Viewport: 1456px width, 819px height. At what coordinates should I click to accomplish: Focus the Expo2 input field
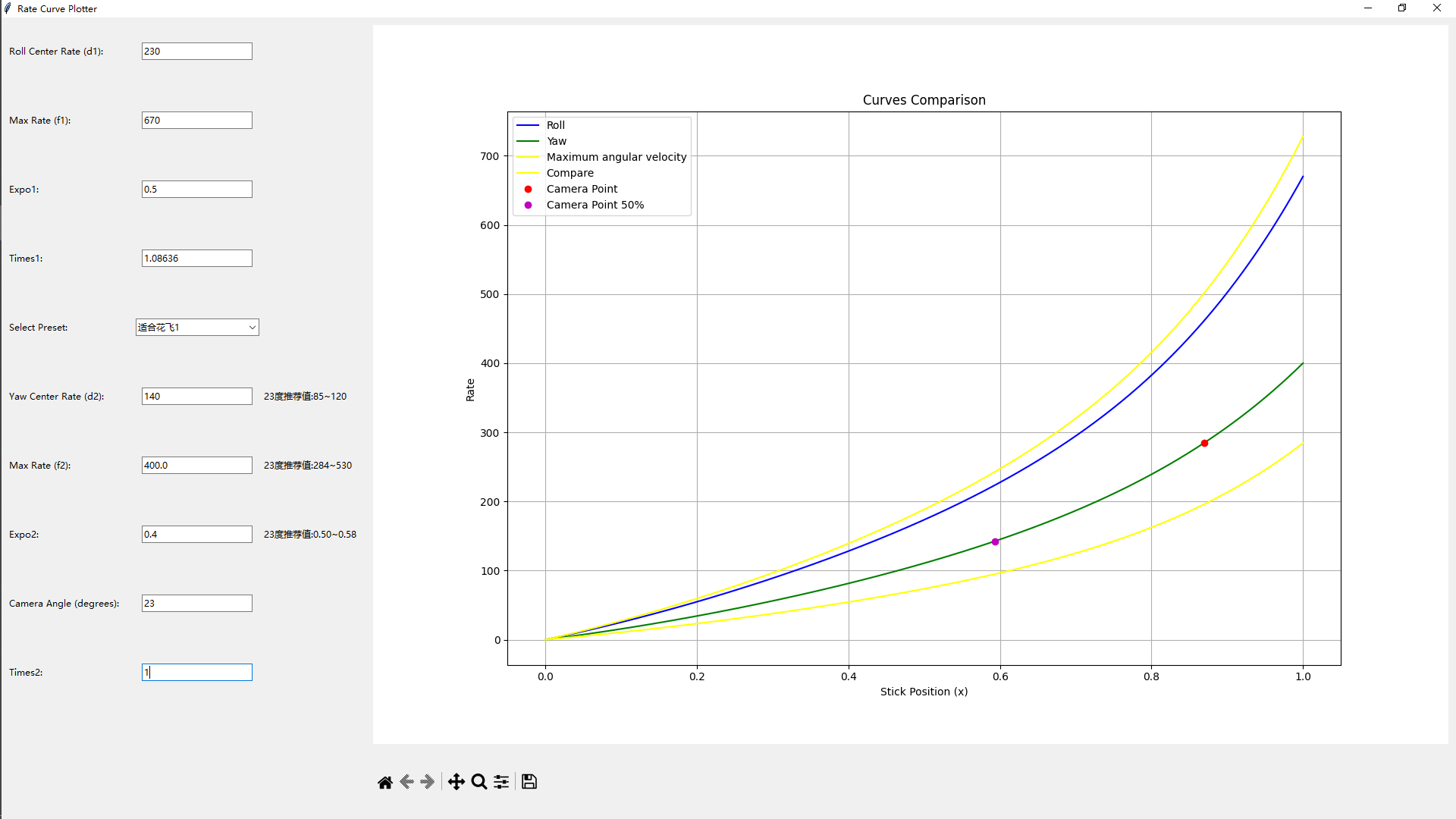[x=196, y=535]
